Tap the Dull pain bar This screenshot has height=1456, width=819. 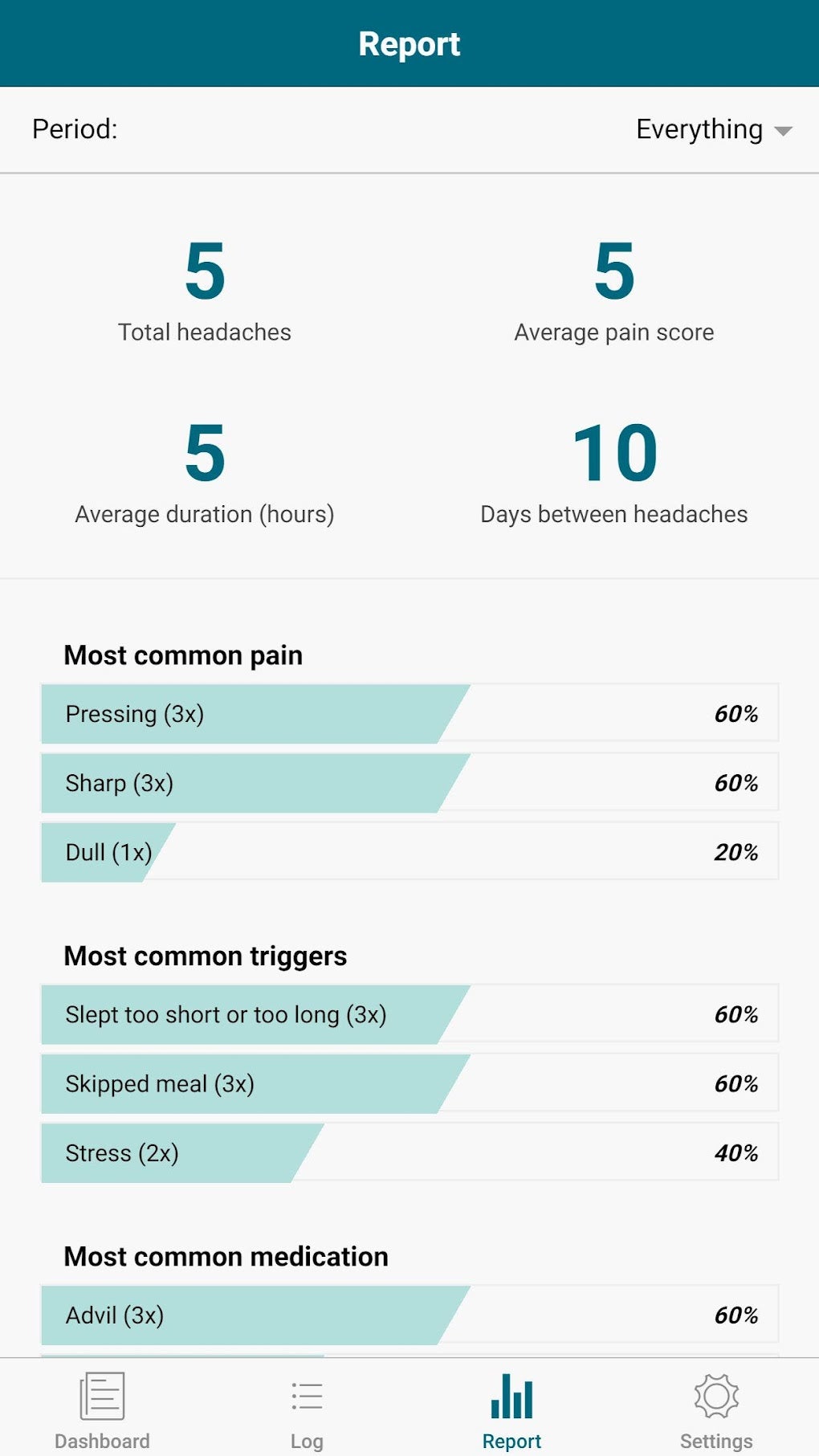[x=409, y=852]
